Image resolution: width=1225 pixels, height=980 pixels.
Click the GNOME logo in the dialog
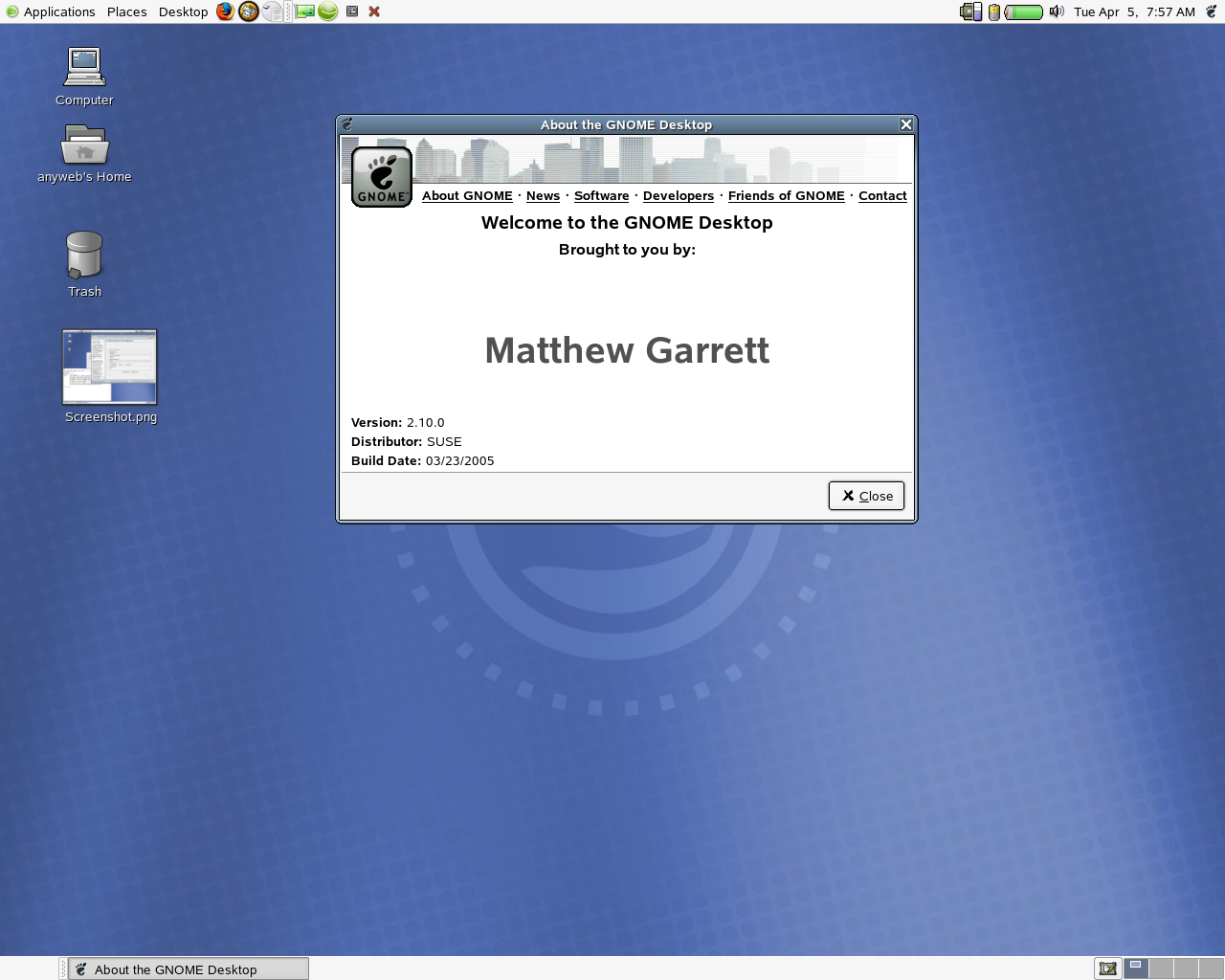382,177
